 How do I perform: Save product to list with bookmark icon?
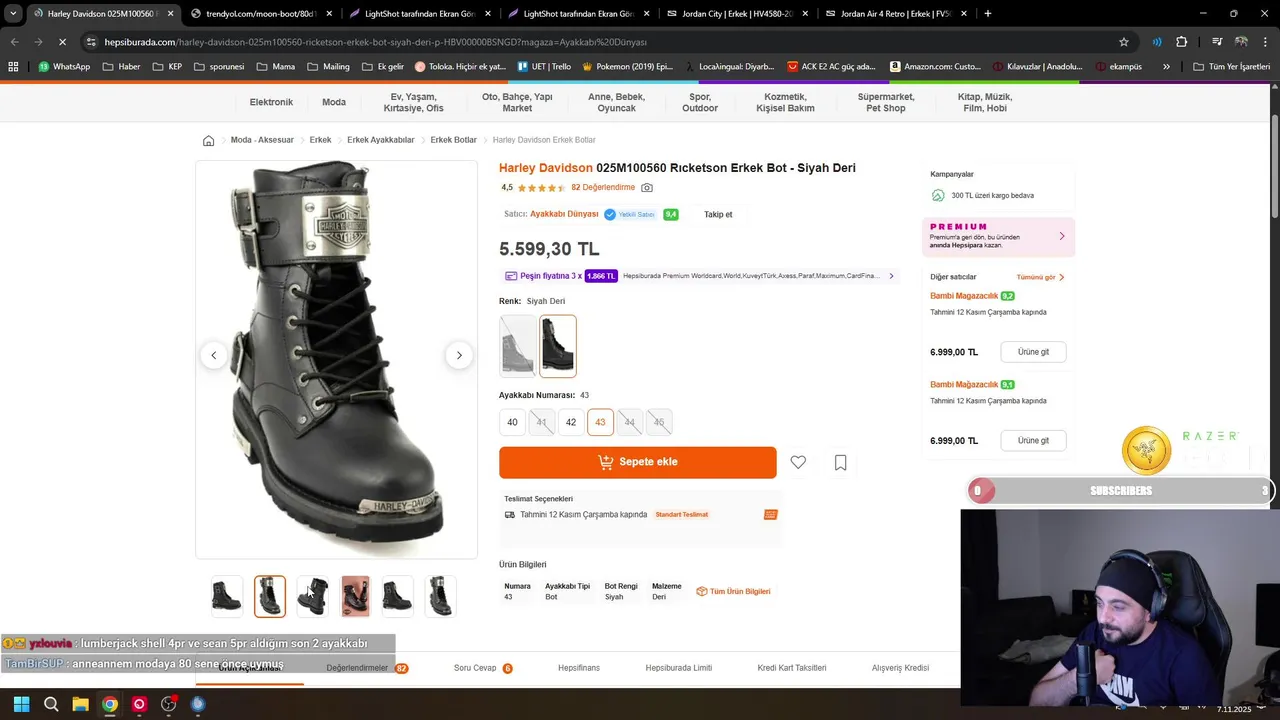(x=840, y=462)
